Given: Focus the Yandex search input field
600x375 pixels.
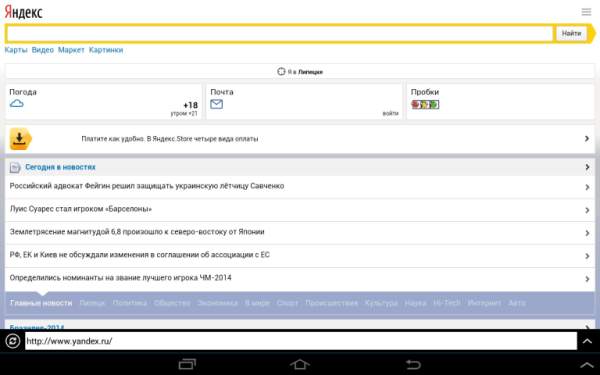Looking at the screenshot, I should pyautogui.click(x=280, y=34).
